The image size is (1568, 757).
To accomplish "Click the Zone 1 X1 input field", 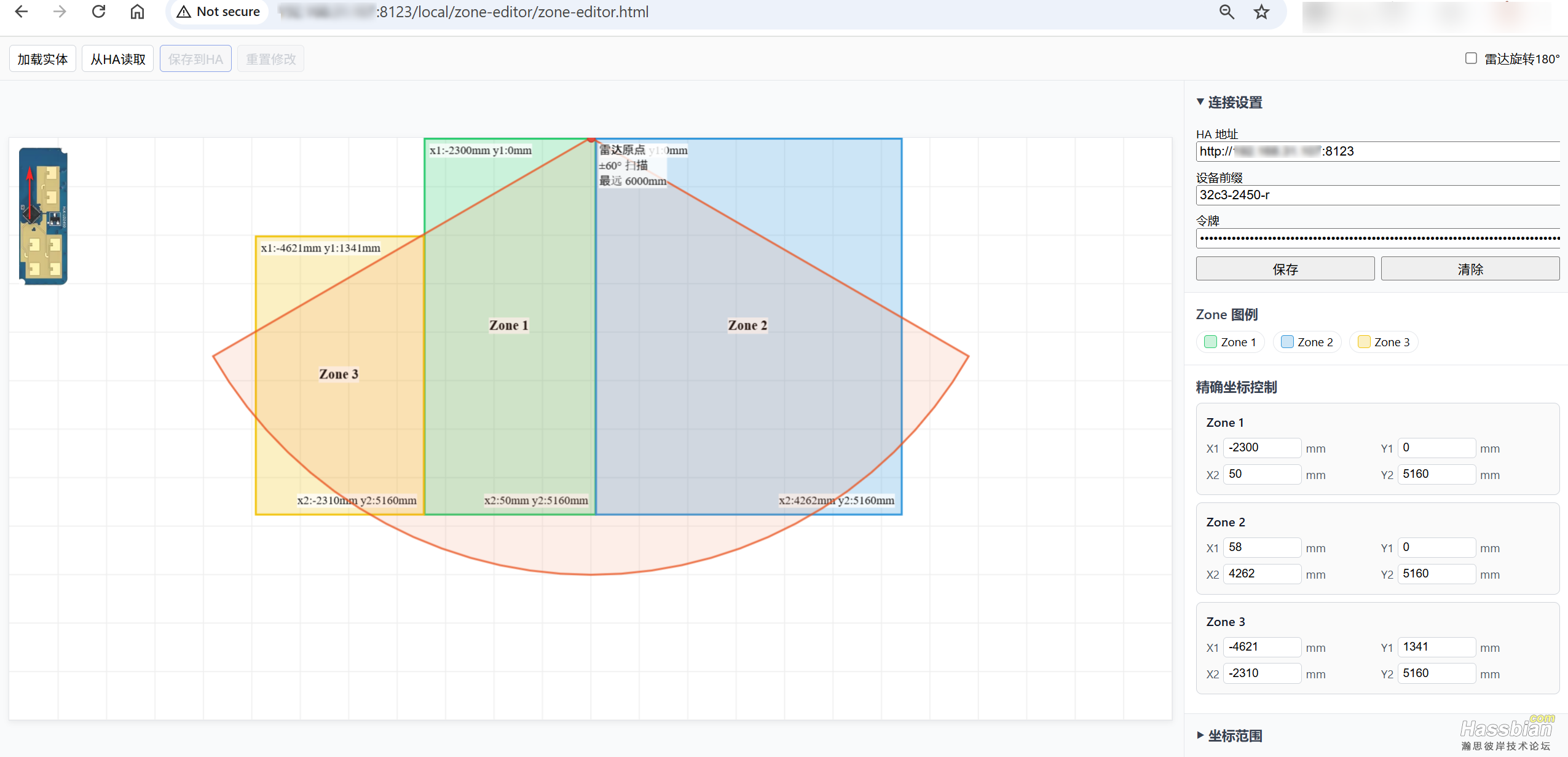I will (1261, 448).
